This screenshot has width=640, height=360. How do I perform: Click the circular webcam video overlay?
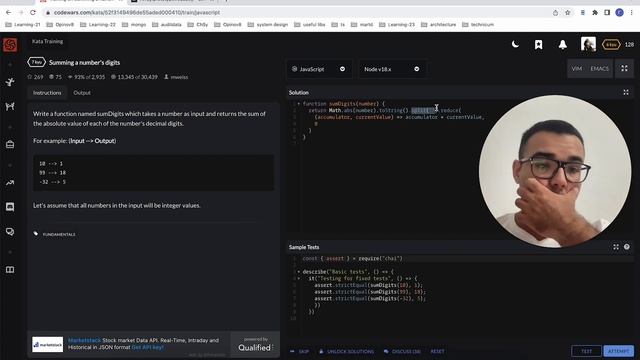click(555, 171)
